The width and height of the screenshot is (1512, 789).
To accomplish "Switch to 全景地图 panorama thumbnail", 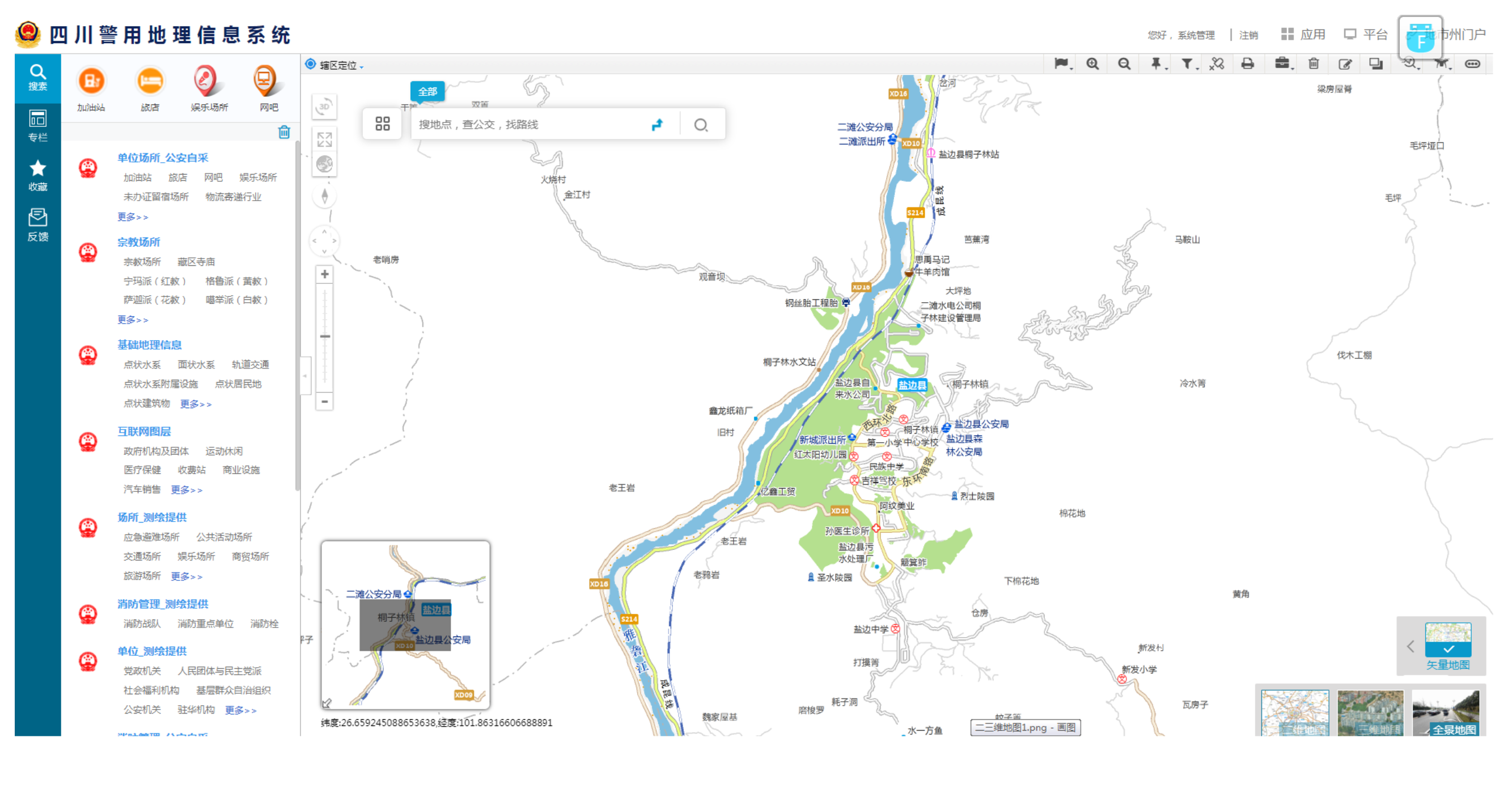I will (x=1446, y=712).
